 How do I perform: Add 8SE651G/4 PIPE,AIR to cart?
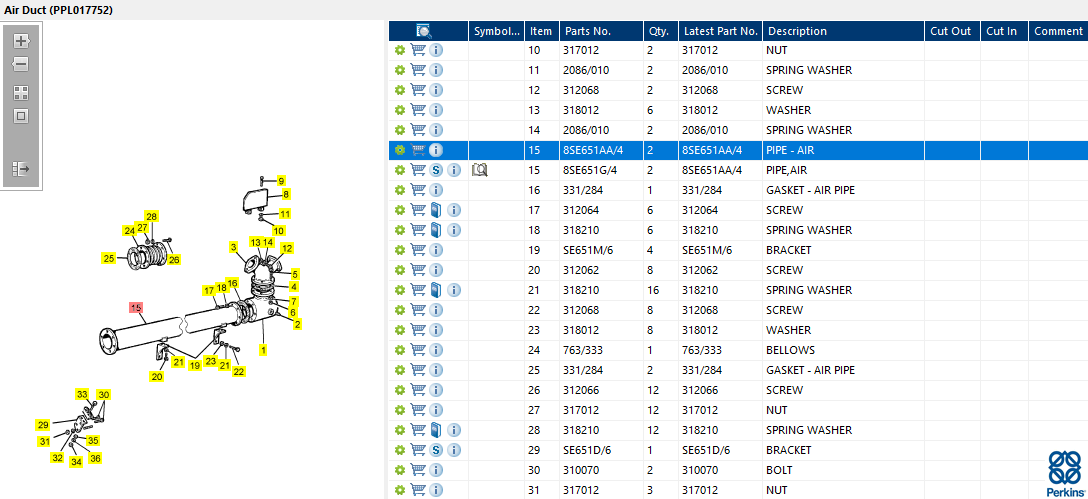coord(418,170)
